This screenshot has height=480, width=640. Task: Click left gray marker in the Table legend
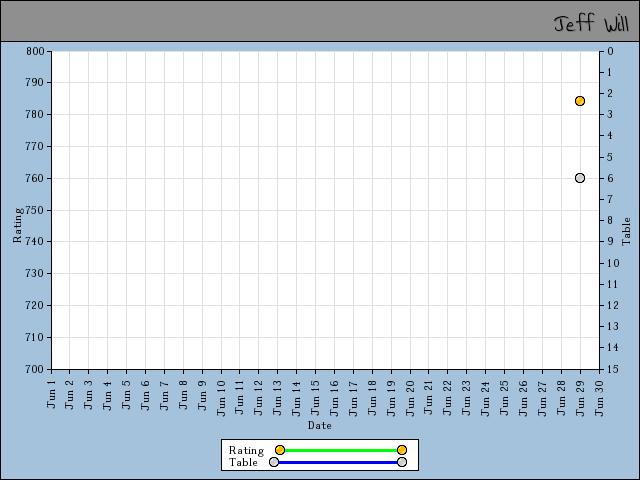point(274,462)
